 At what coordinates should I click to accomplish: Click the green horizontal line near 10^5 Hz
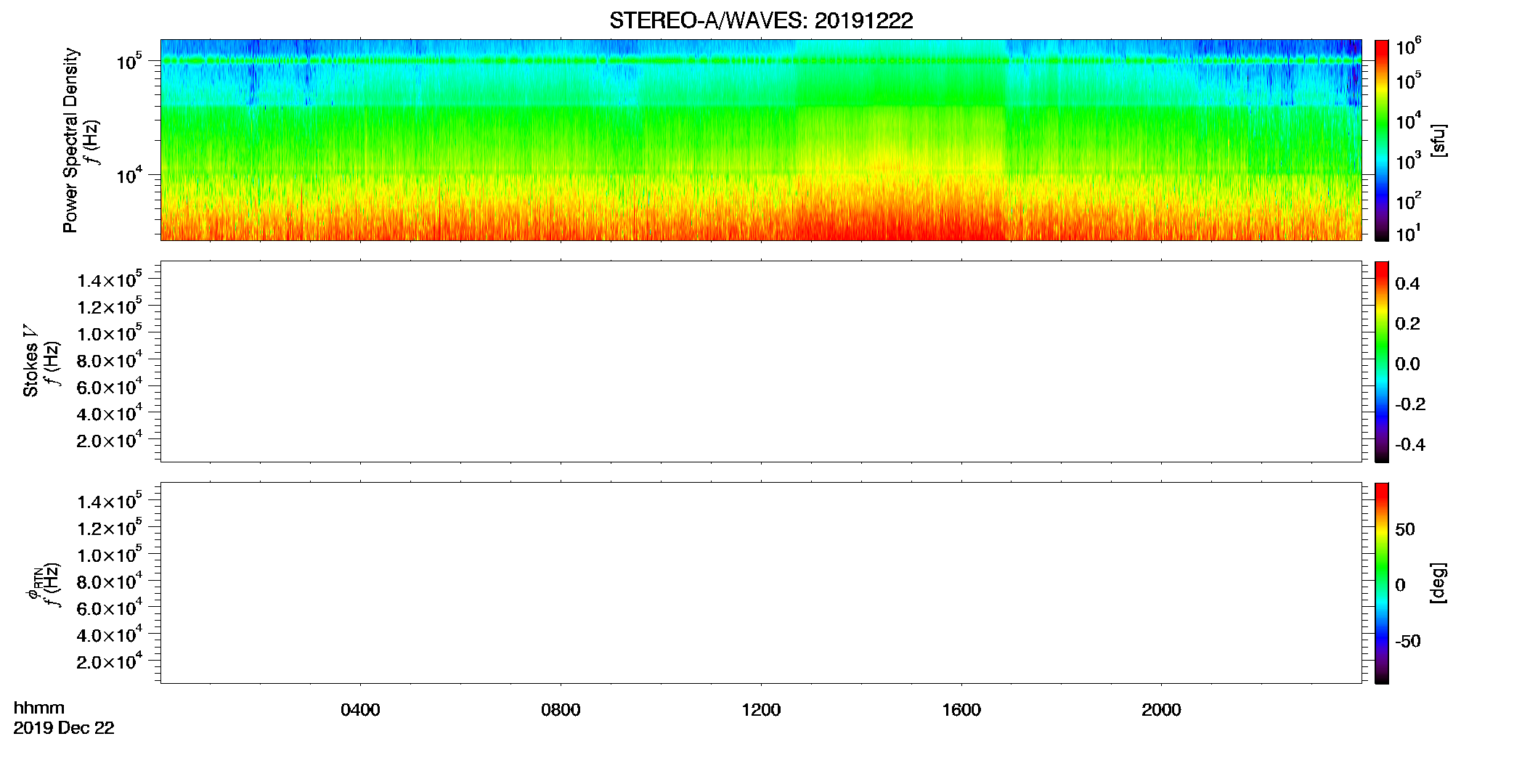click(x=761, y=61)
